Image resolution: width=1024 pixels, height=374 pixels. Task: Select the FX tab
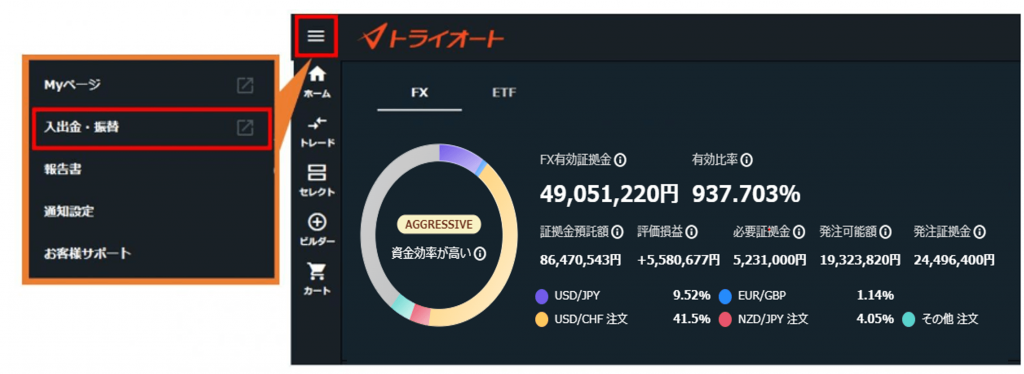(x=419, y=93)
